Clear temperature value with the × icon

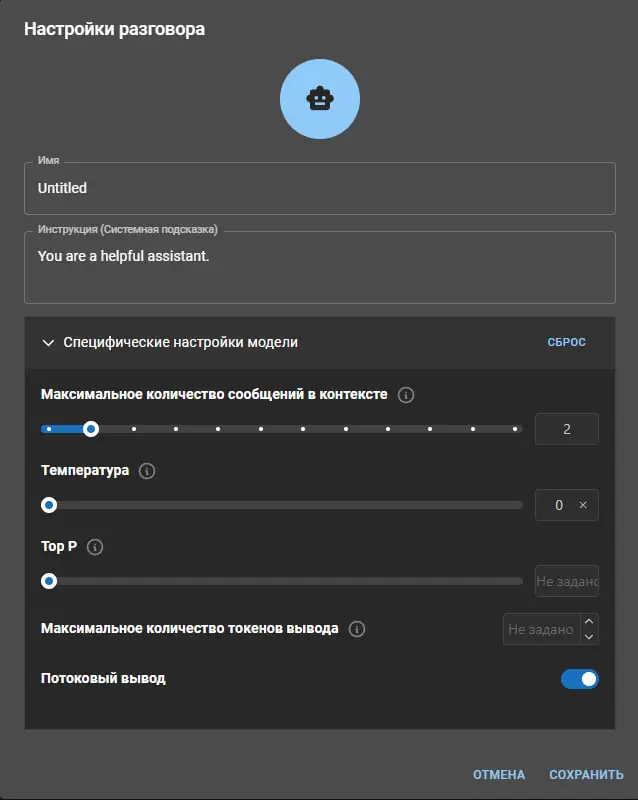(583, 505)
